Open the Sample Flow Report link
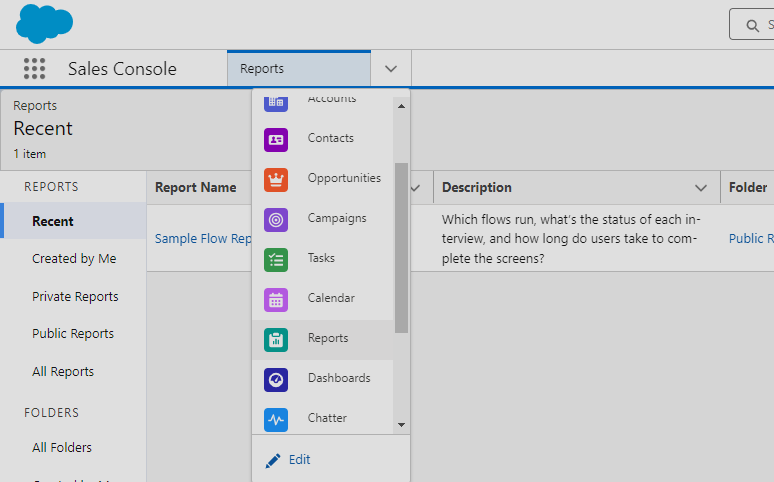Viewport: 774px width, 482px height. pyautogui.click(x=203, y=239)
